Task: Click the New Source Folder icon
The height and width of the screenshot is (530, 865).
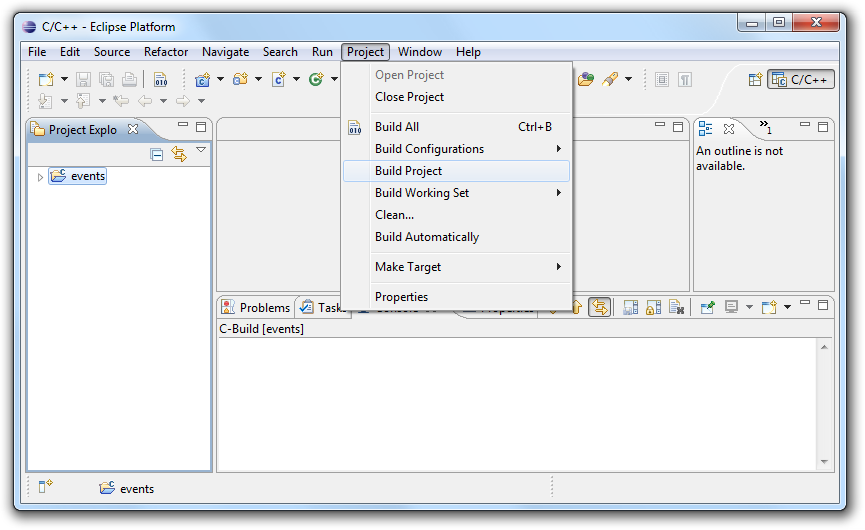Action: coord(241,79)
